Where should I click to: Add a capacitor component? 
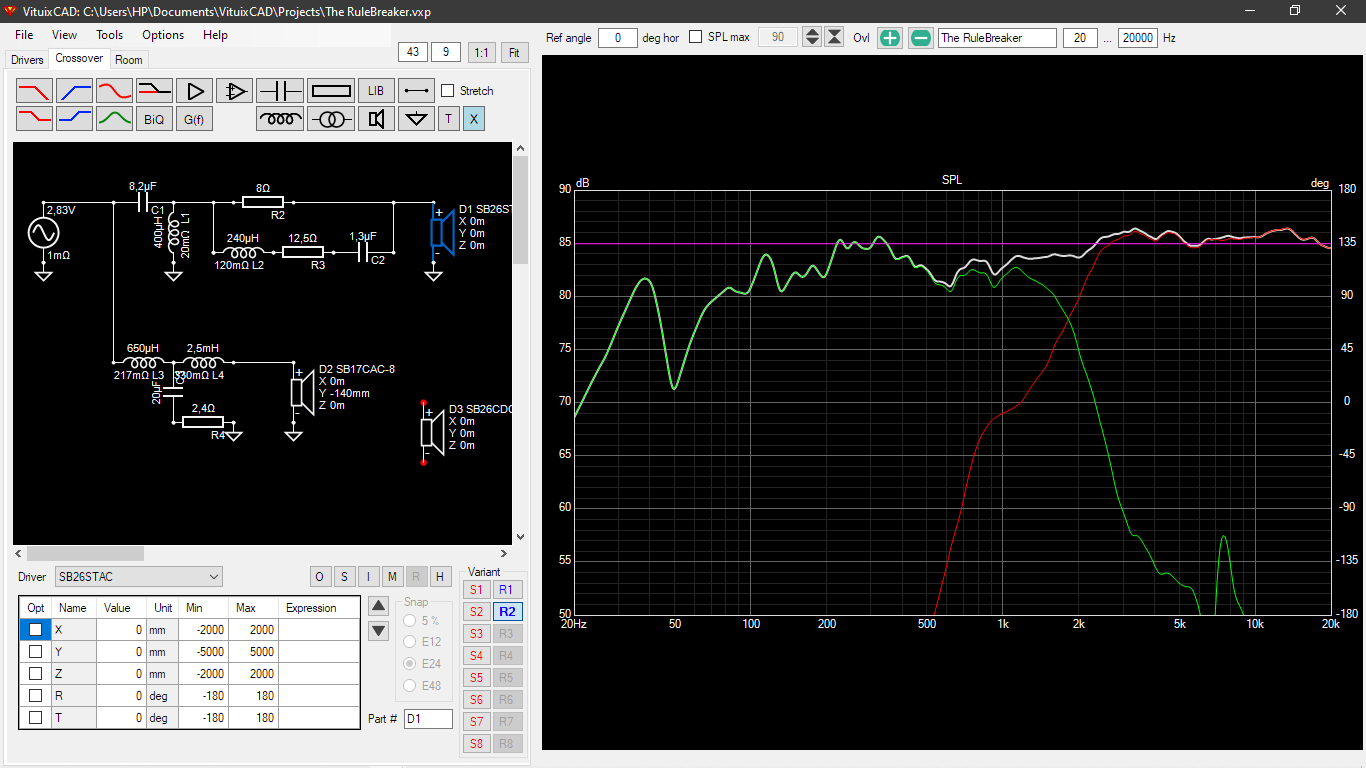280,91
